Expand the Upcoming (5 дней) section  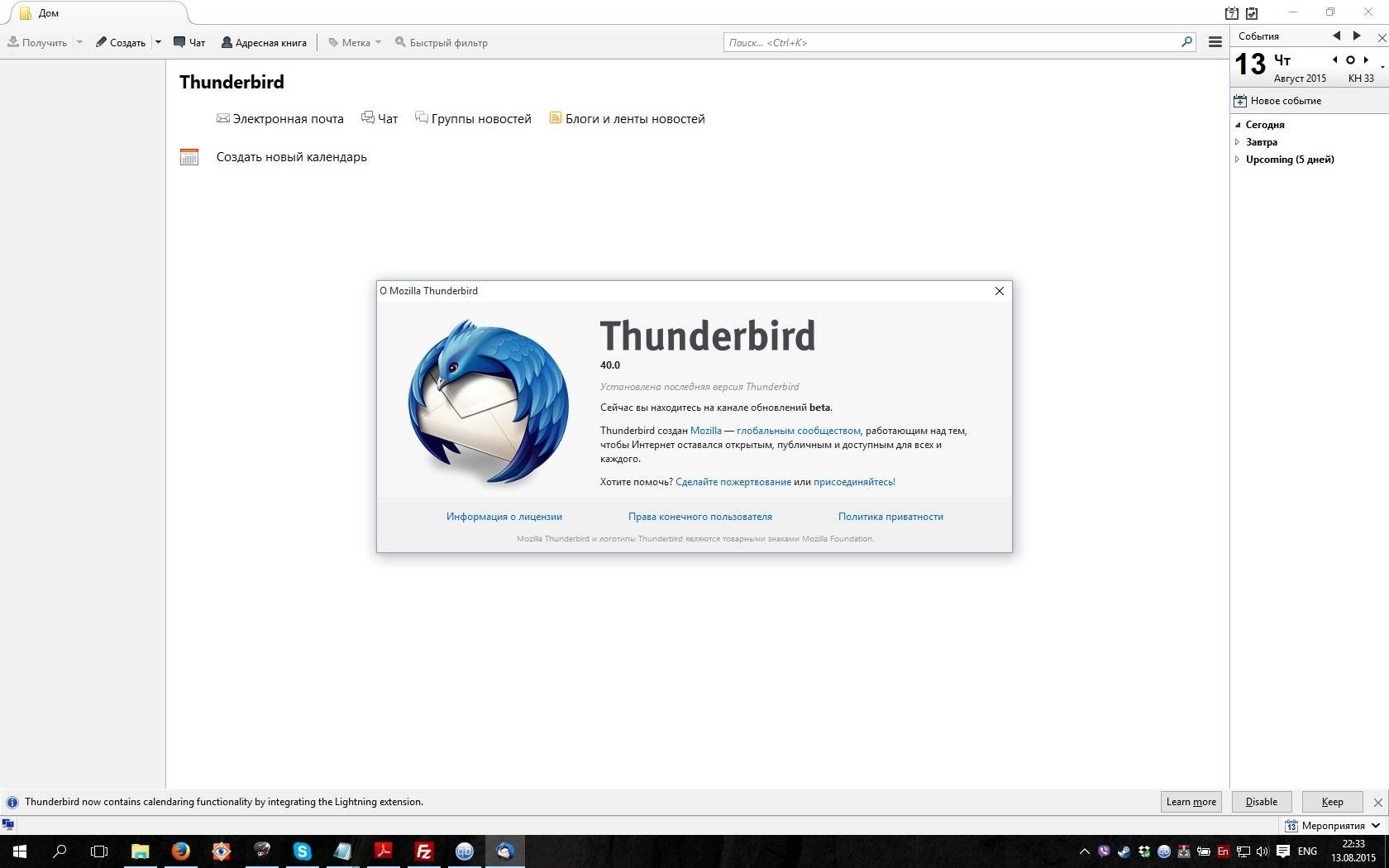coord(1238,160)
